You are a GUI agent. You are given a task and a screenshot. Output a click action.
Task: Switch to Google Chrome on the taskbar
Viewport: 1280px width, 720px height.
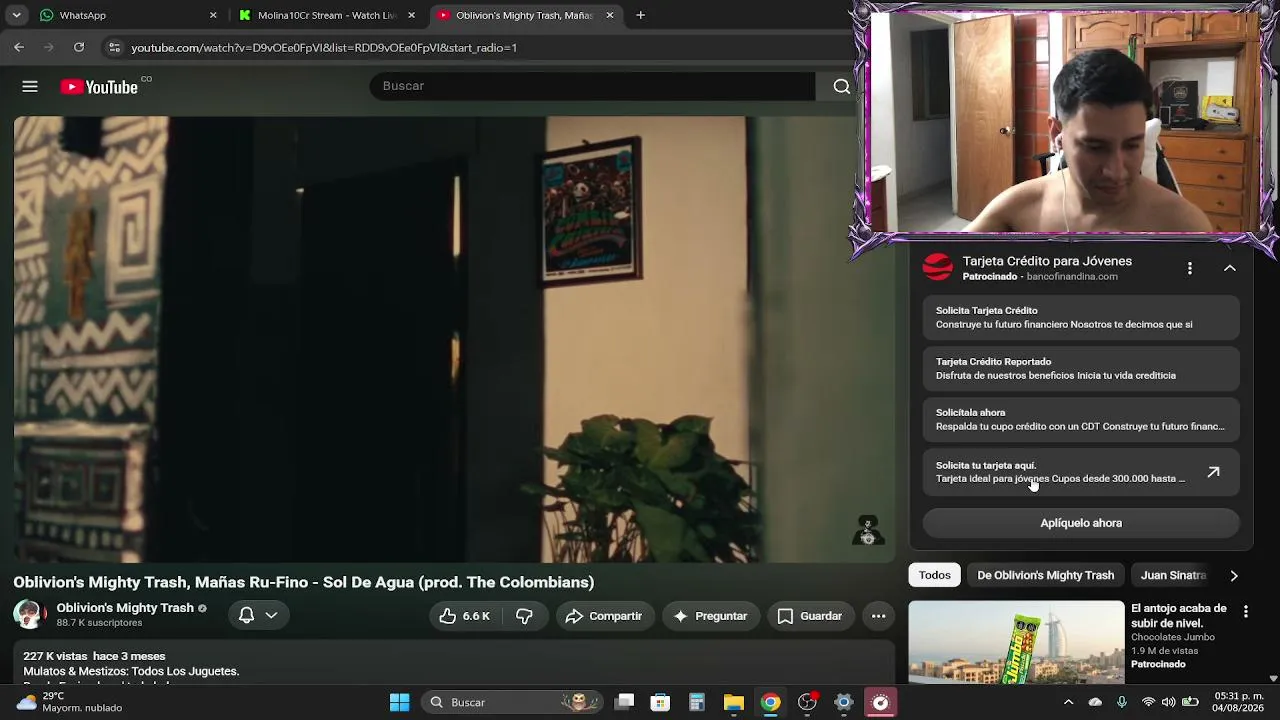[770, 702]
